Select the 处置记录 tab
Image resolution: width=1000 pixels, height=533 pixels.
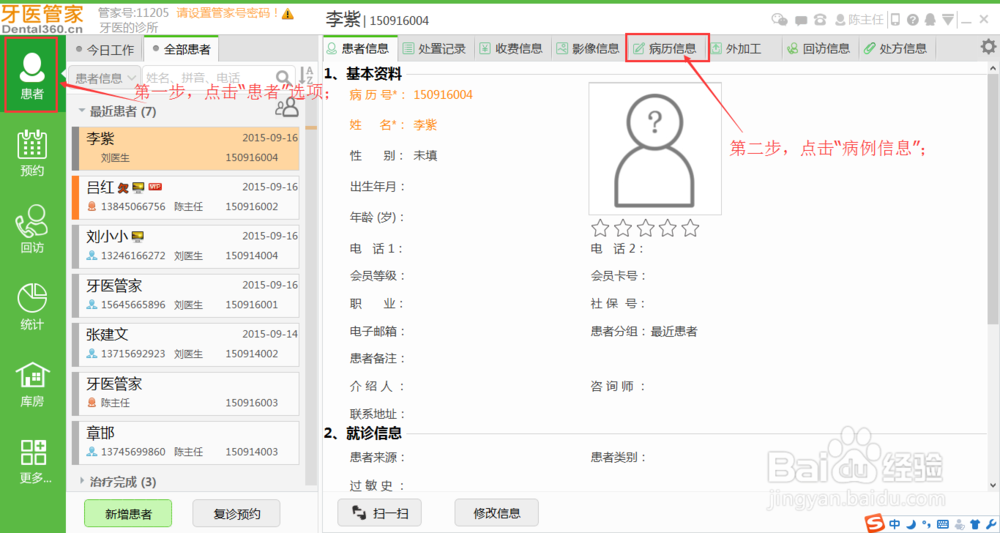[435, 48]
